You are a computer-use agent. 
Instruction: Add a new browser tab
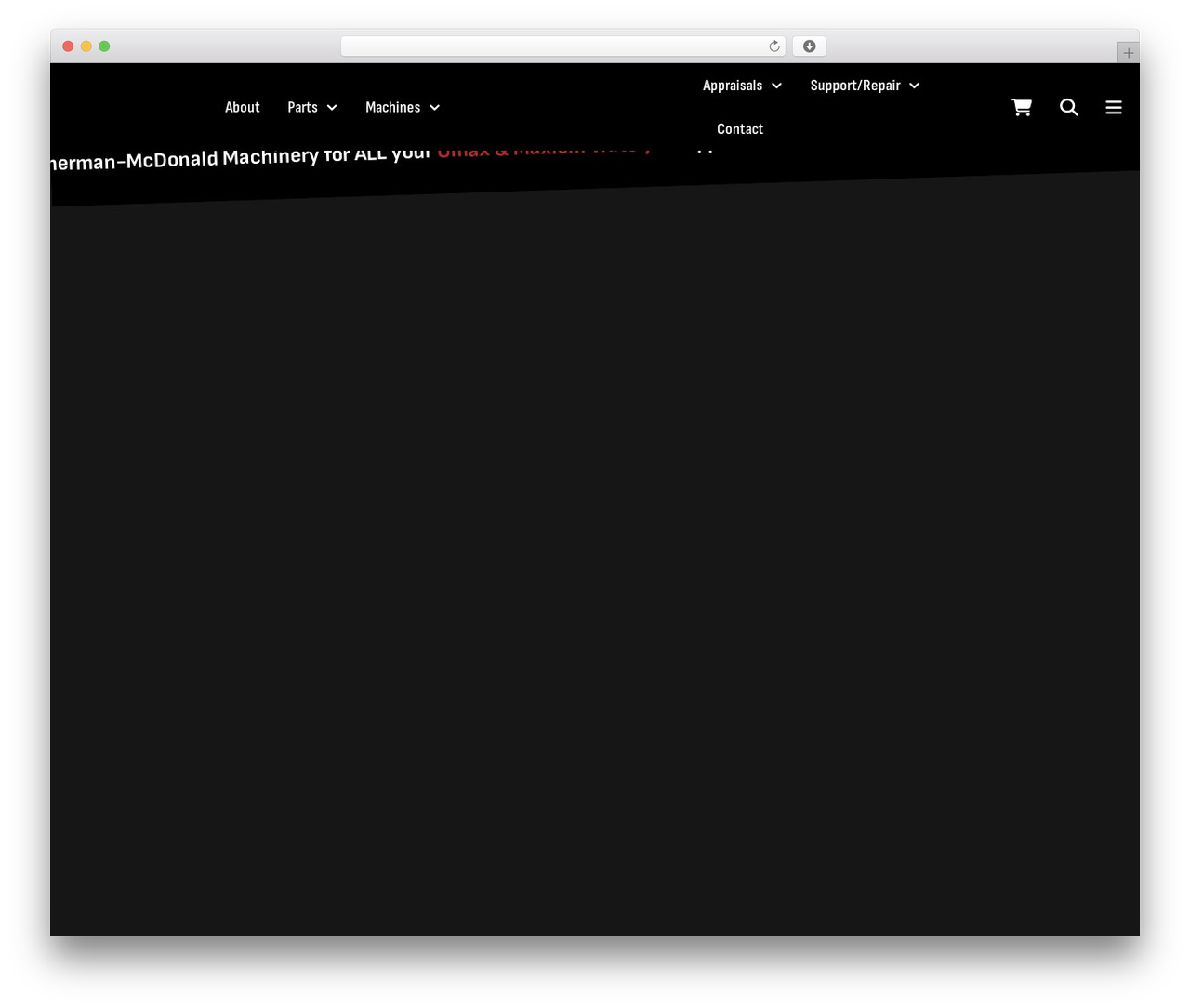click(1129, 53)
